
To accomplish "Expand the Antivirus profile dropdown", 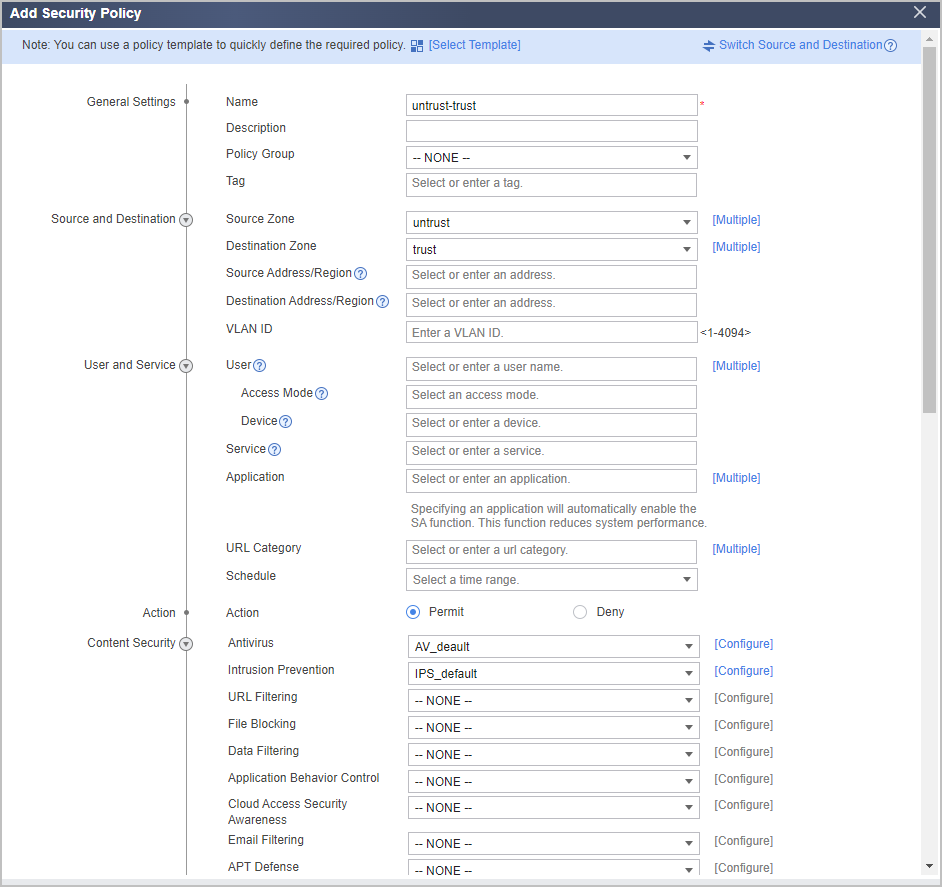I will (553, 647).
